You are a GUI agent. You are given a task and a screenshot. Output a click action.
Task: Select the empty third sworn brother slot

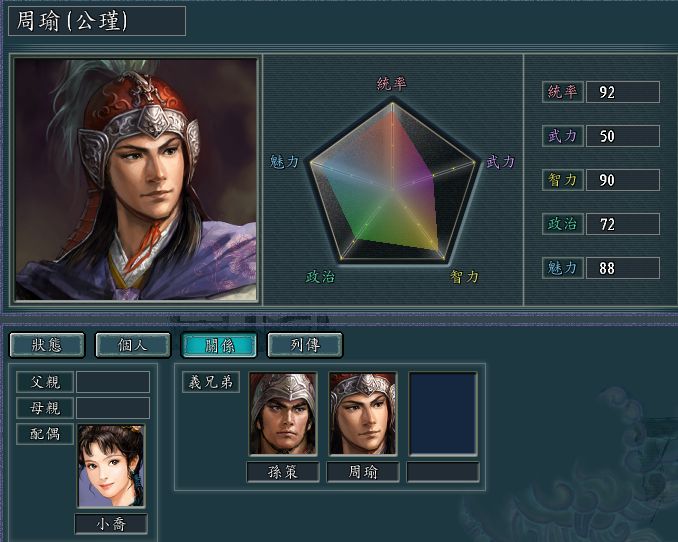[x=443, y=414]
